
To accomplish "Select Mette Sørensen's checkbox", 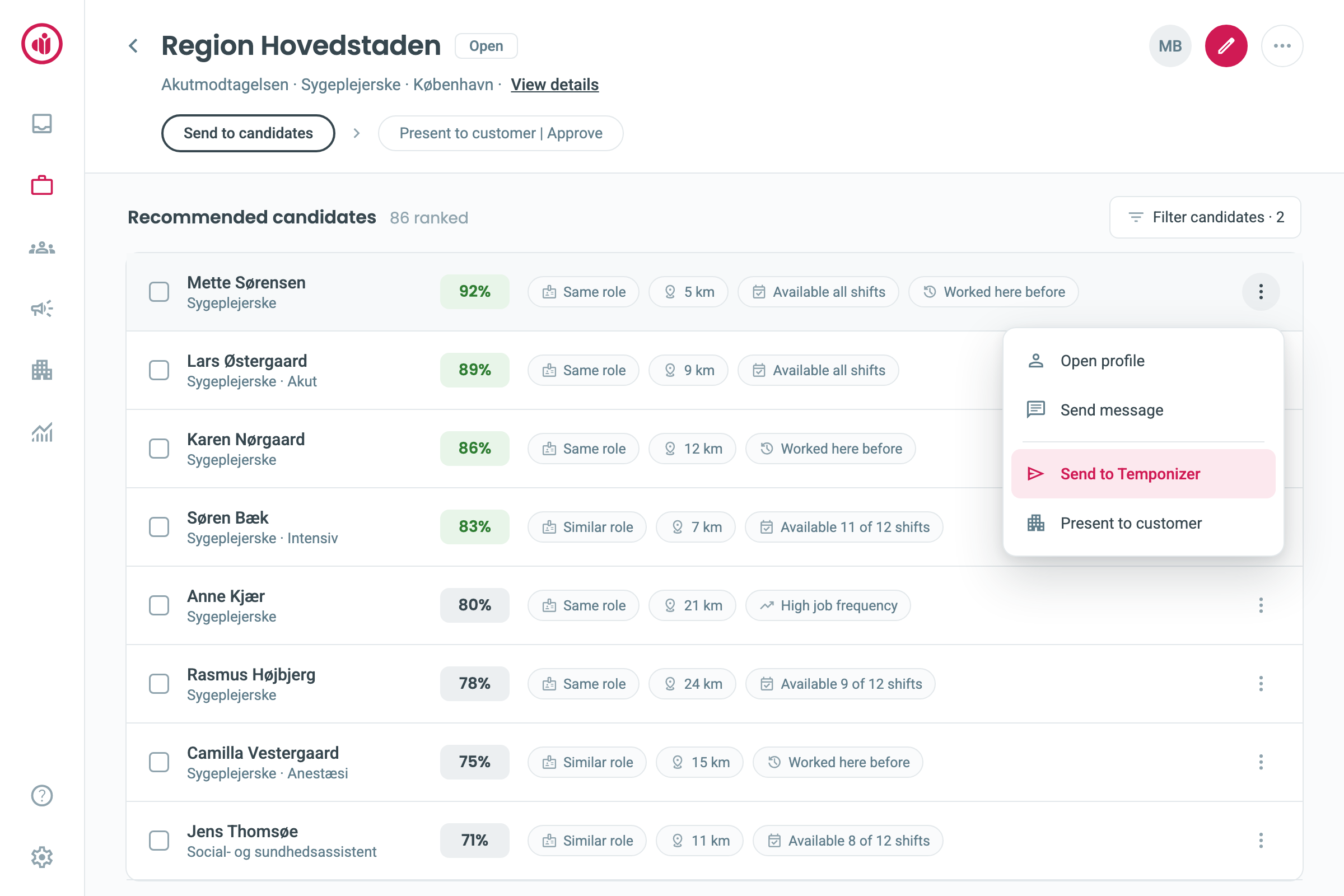I will click(x=159, y=292).
